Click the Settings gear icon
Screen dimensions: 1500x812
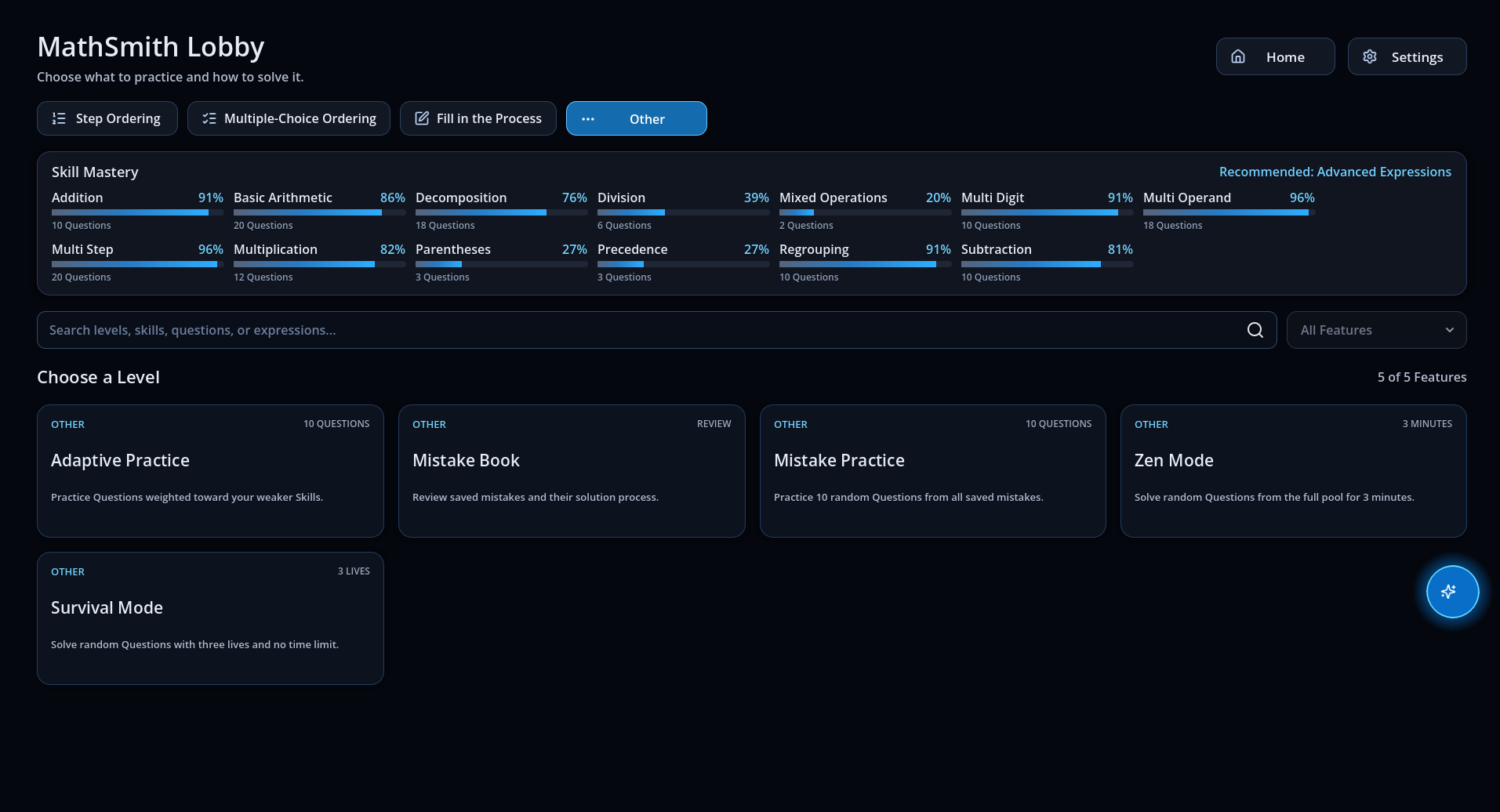click(1370, 56)
